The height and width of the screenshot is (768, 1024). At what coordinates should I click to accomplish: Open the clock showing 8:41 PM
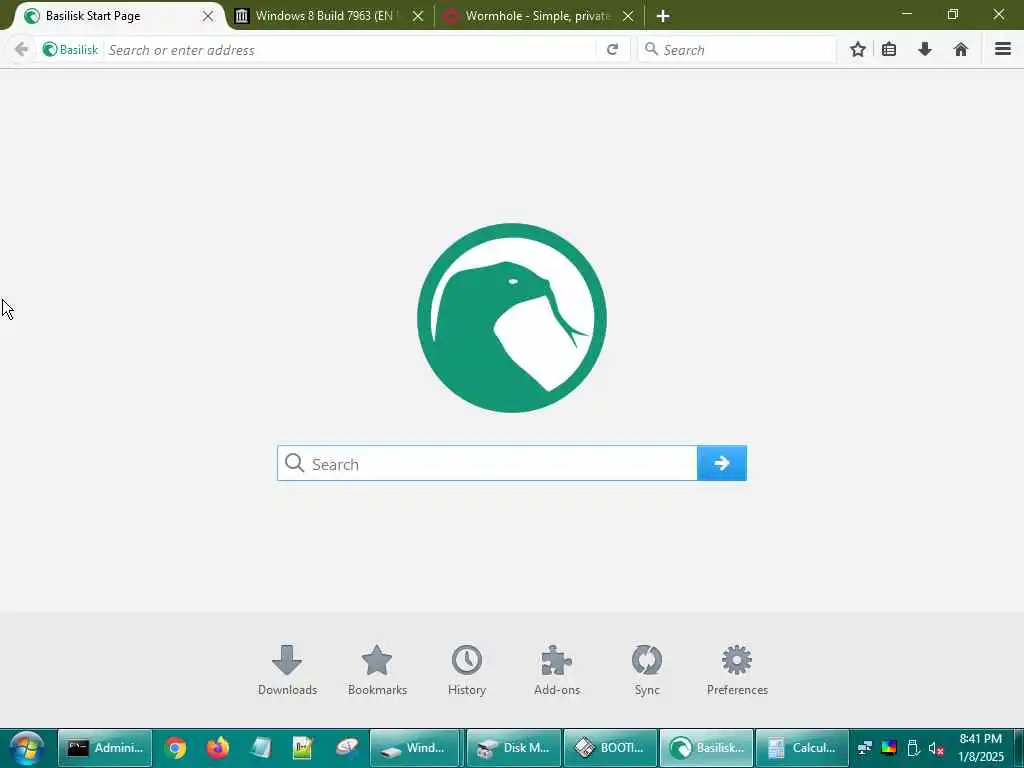click(x=981, y=748)
